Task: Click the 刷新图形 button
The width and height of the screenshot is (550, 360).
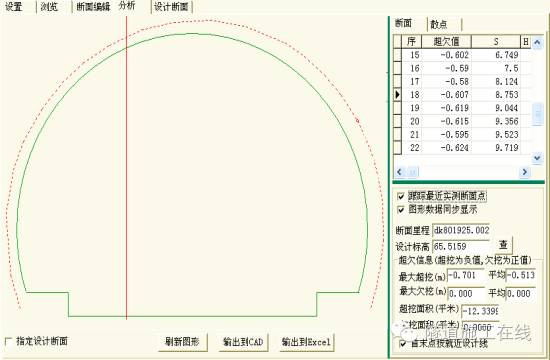Action: 182,342
